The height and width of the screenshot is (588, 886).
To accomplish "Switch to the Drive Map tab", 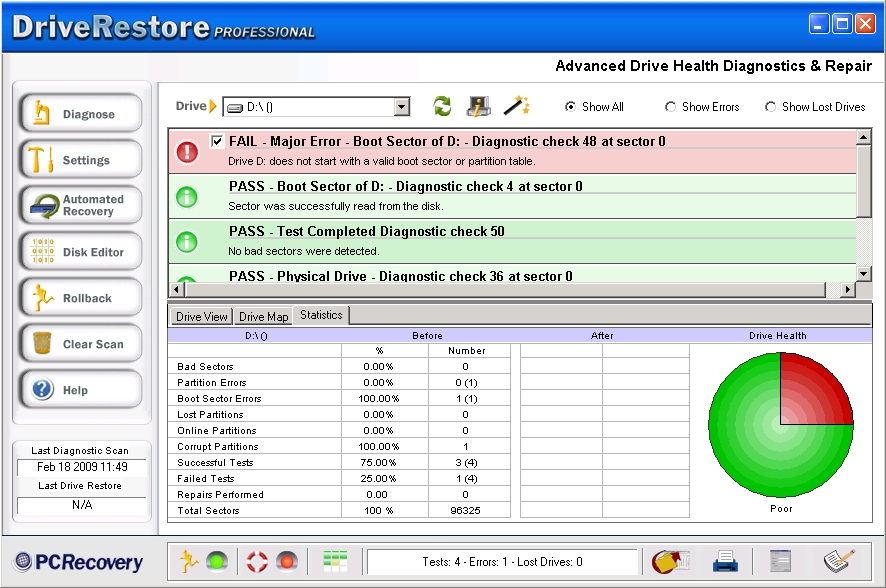I will coord(263,316).
